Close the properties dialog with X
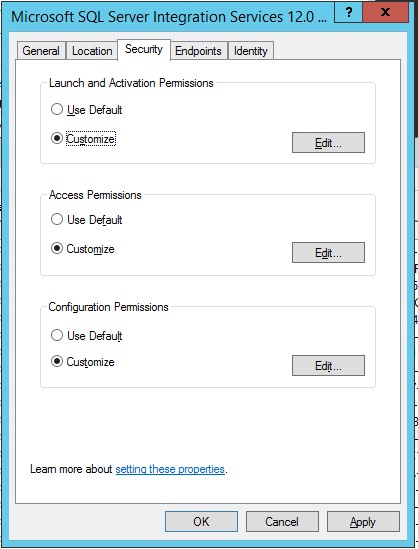 (x=385, y=13)
